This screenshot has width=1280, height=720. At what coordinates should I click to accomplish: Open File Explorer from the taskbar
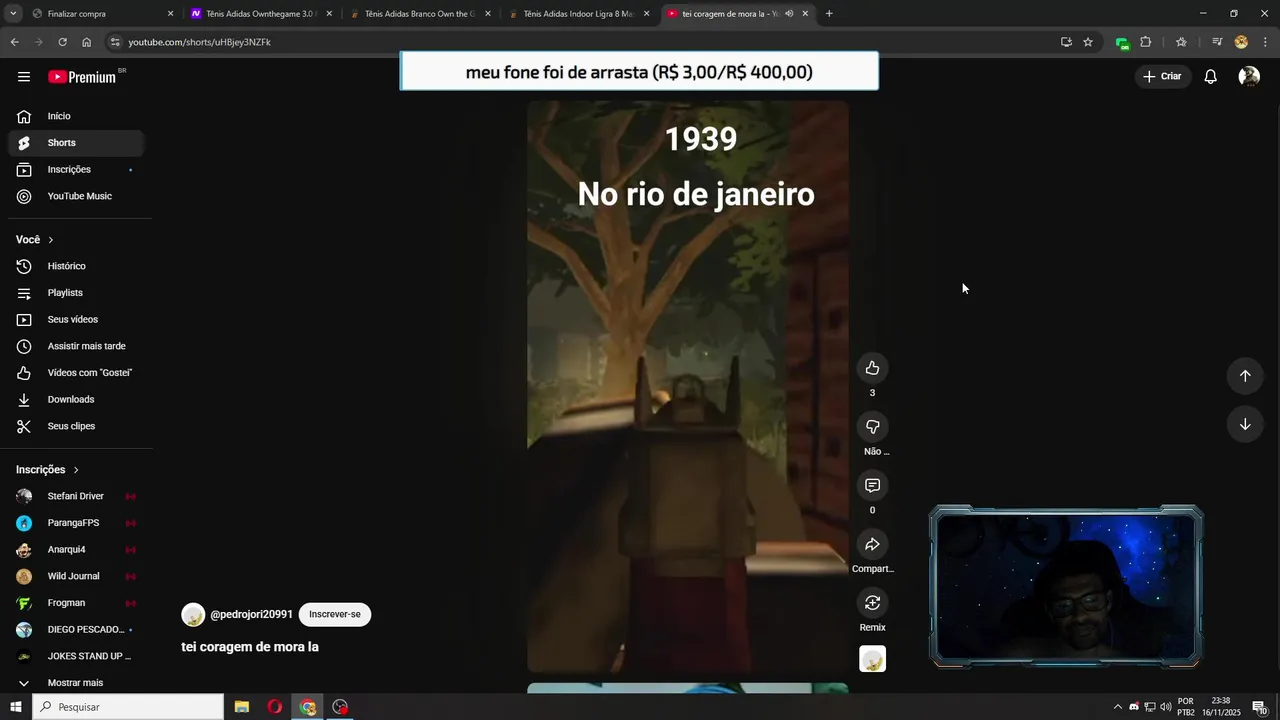tap(242, 707)
